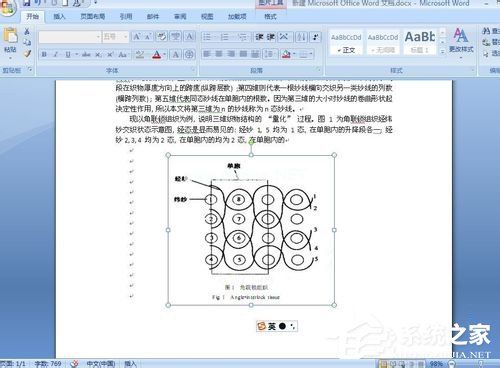
Task: Click the 字数: 769 word count
Action: [48, 364]
